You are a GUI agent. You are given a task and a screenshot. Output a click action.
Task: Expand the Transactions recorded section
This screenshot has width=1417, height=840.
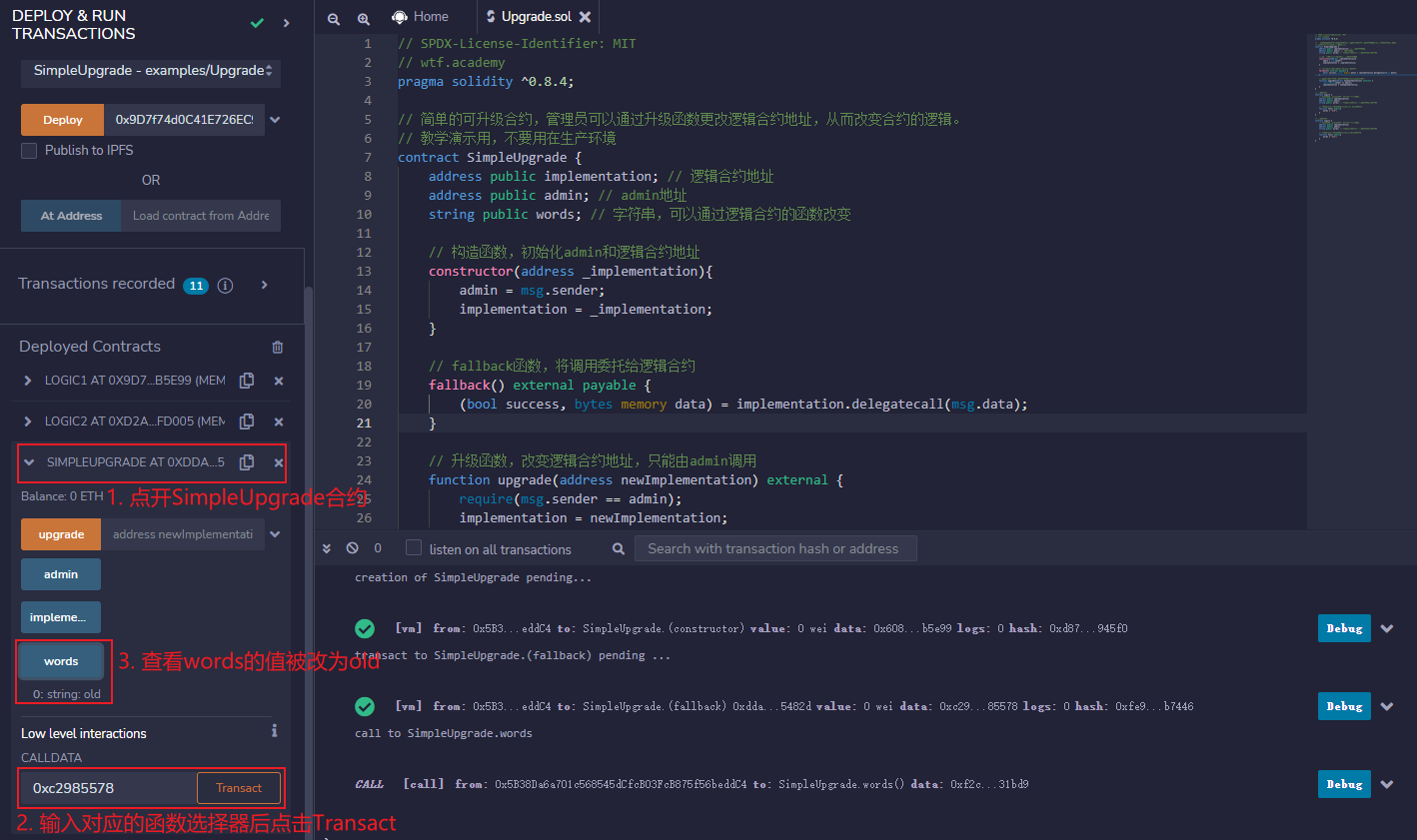coord(264,285)
